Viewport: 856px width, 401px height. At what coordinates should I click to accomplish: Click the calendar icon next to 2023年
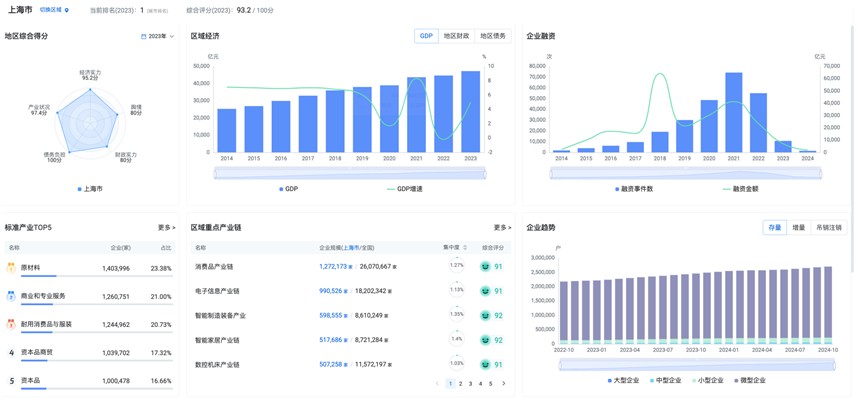pos(144,36)
